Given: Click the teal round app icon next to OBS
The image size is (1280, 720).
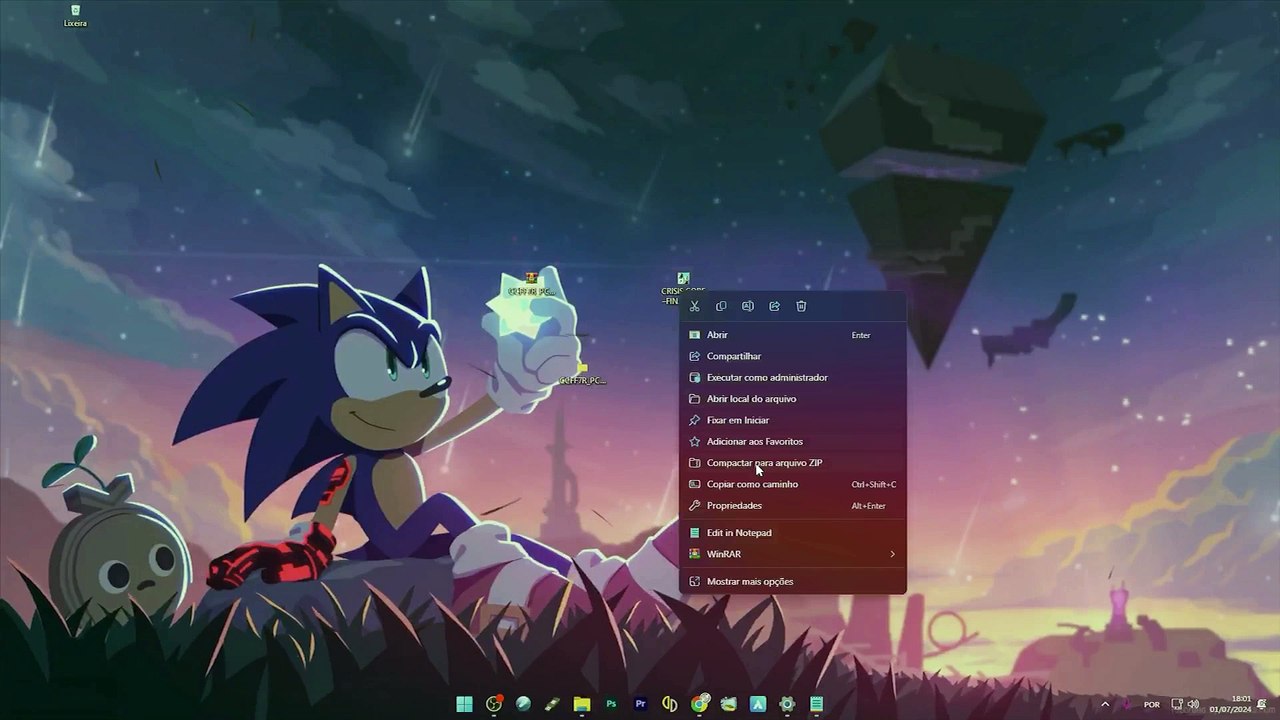Looking at the screenshot, I should point(523,704).
